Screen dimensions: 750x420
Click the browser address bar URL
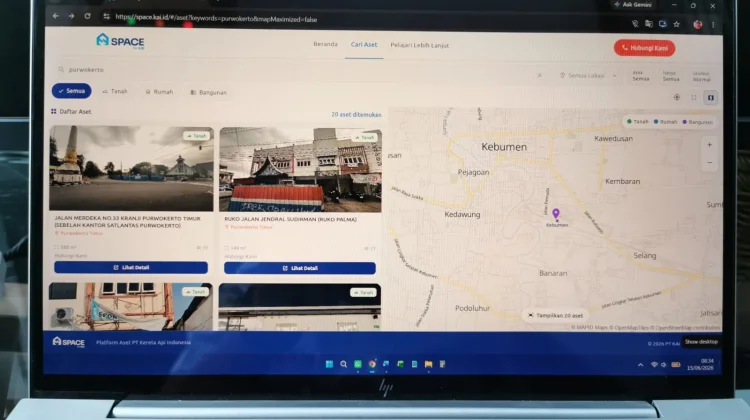(216, 19)
